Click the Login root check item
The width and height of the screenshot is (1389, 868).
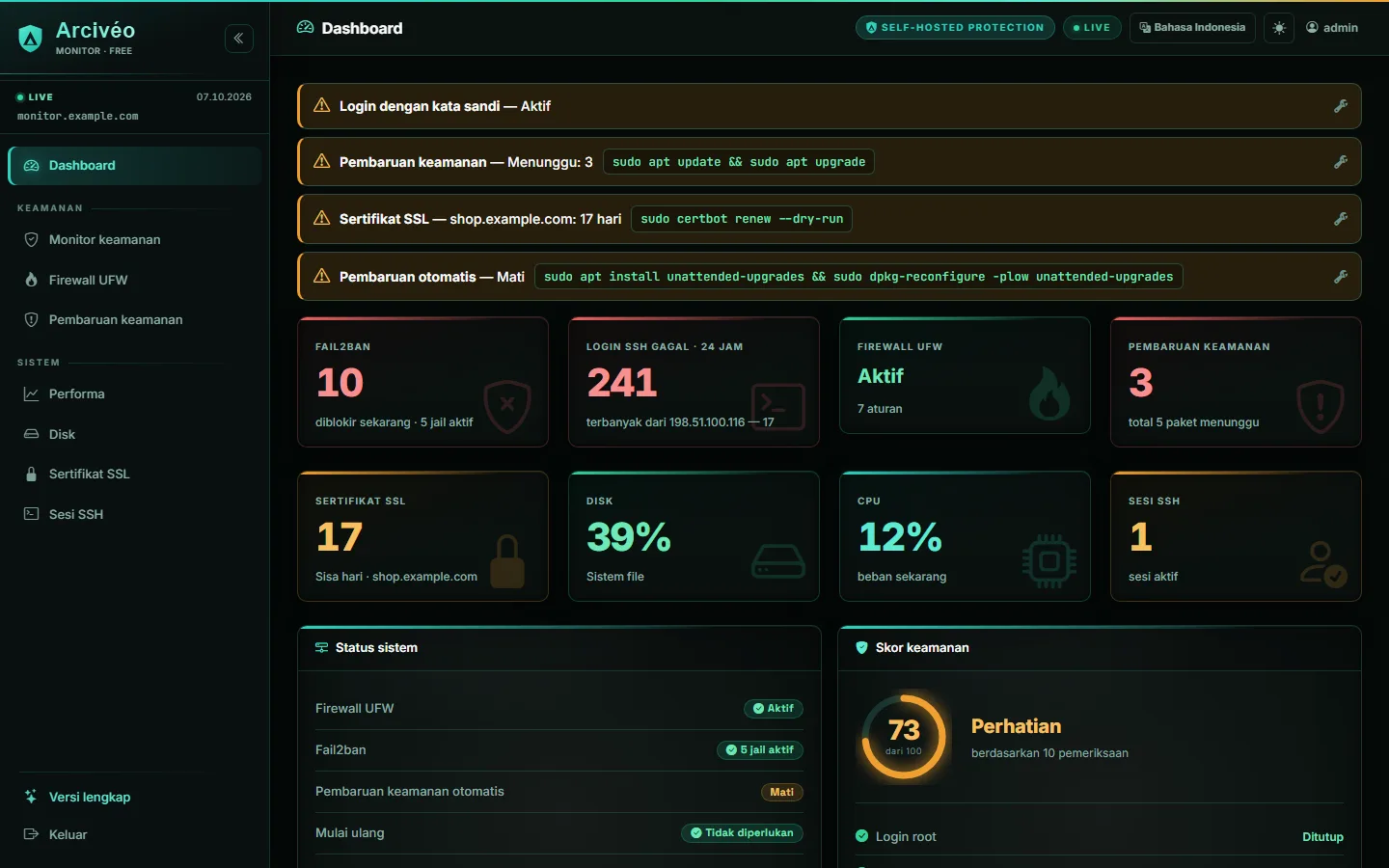click(x=1099, y=836)
